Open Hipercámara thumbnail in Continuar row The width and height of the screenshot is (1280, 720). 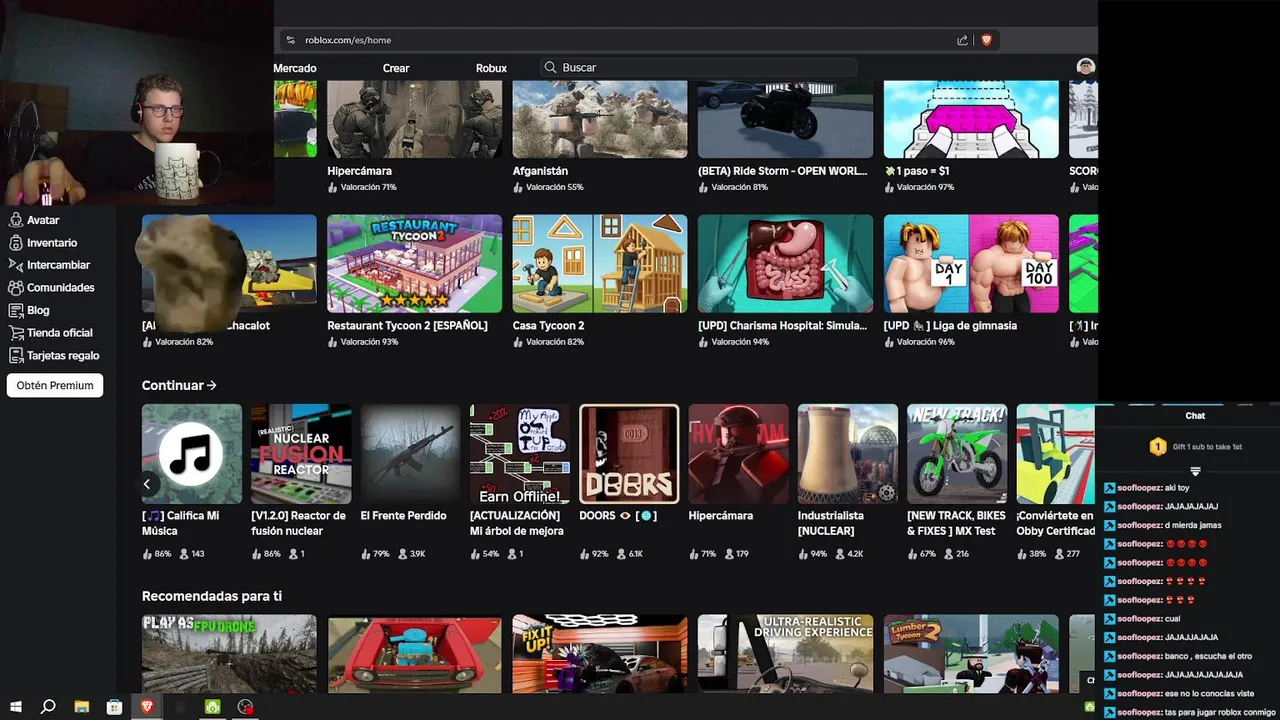pos(738,454)
